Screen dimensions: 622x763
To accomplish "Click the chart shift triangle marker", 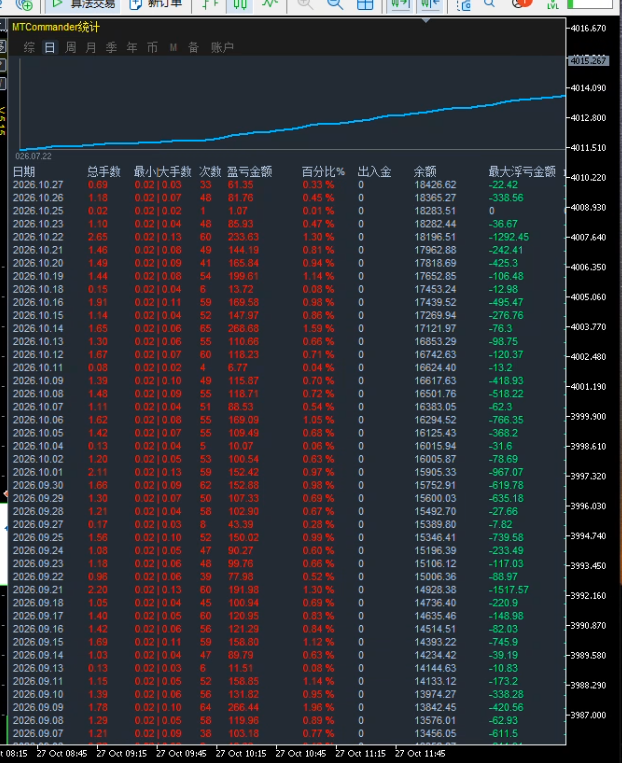I will pos(426,20).
